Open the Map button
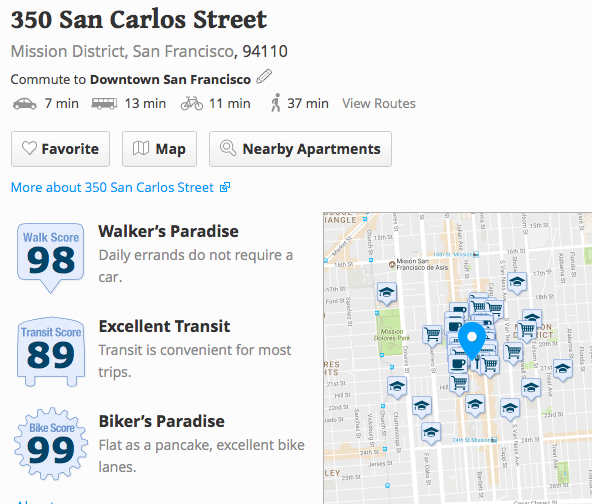The width and height of the screenshot is (592, 504). [x=159, y=149]
